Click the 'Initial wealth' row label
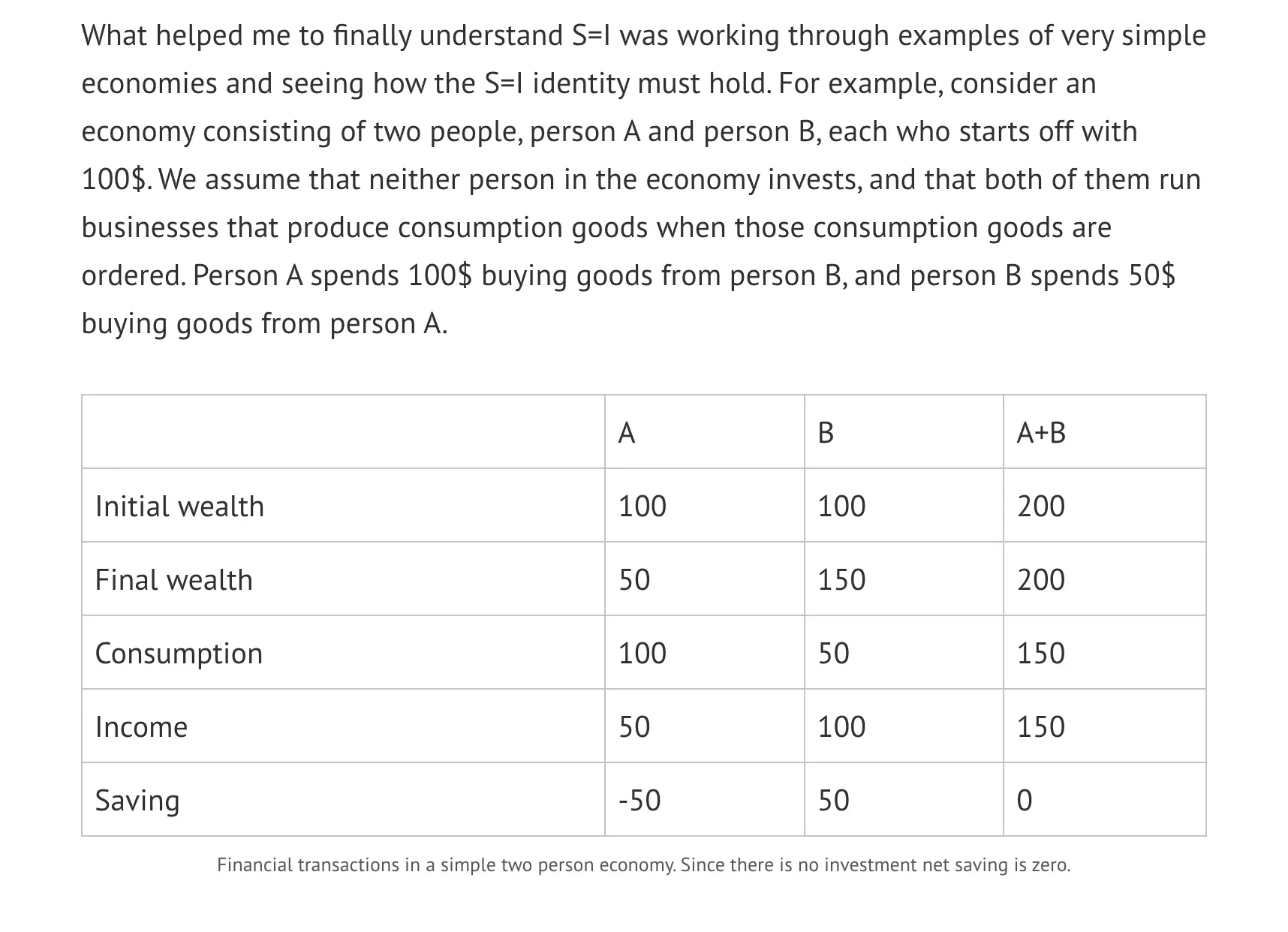 (x=179, y=507)
